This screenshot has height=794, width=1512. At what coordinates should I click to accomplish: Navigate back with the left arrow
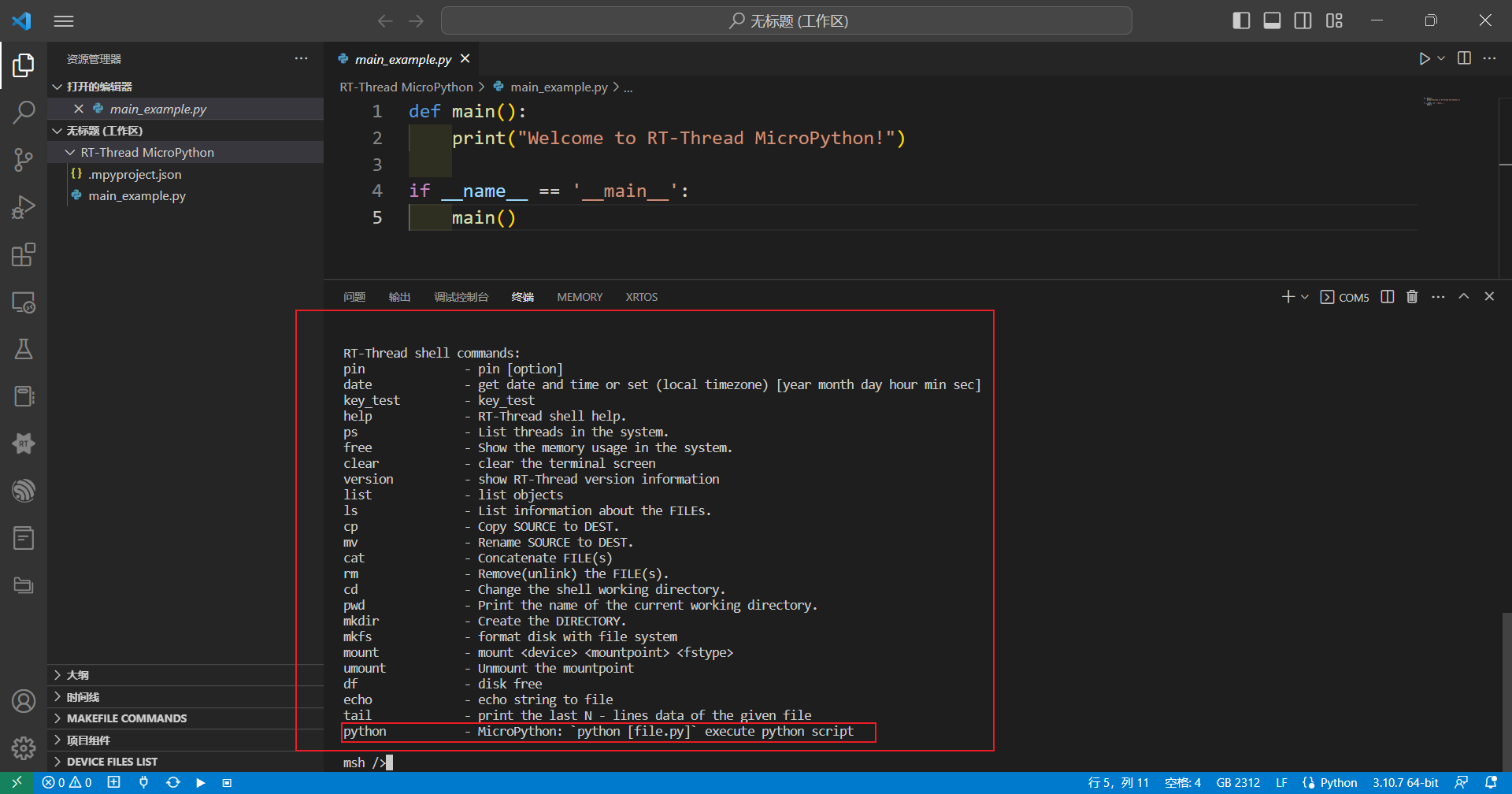coord(385,21)
